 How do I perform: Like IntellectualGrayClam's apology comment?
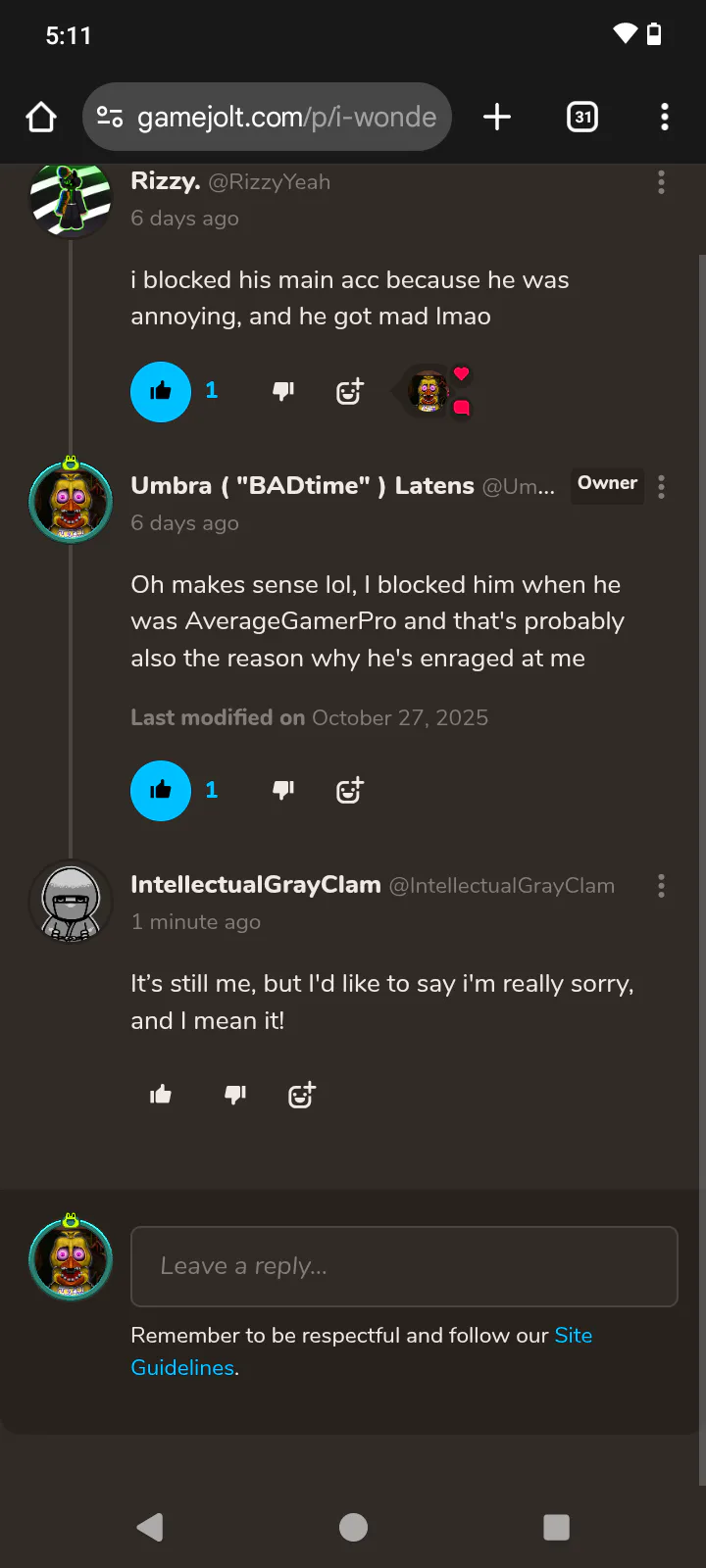(x=161, y=1095)
